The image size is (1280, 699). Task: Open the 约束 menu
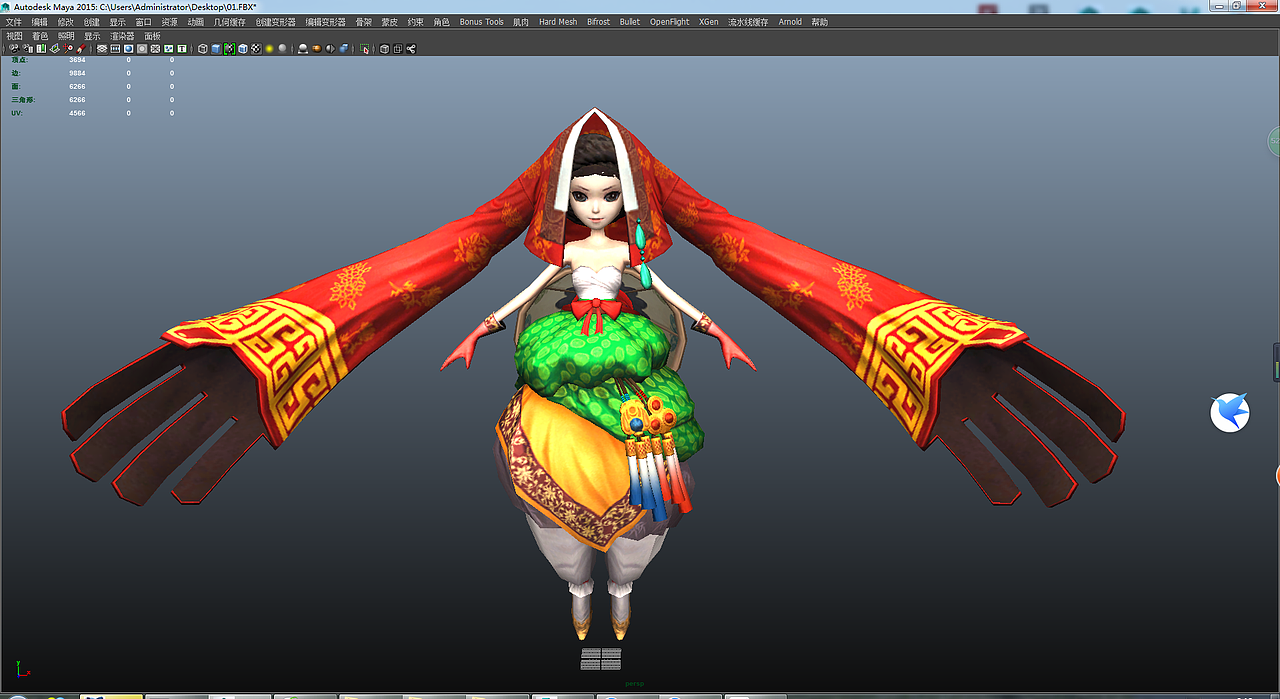(x=416, y=22)
